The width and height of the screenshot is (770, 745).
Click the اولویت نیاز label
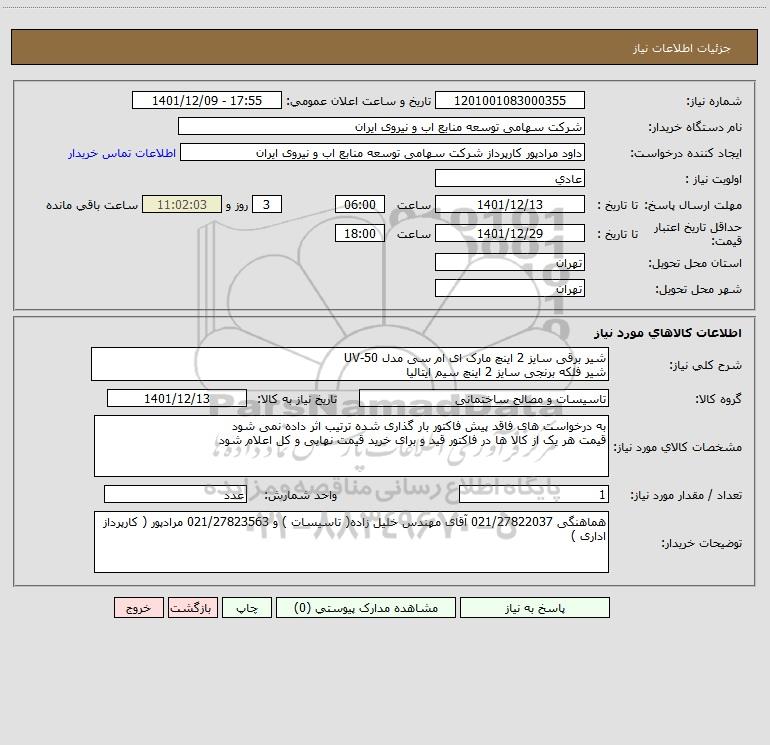714,180
